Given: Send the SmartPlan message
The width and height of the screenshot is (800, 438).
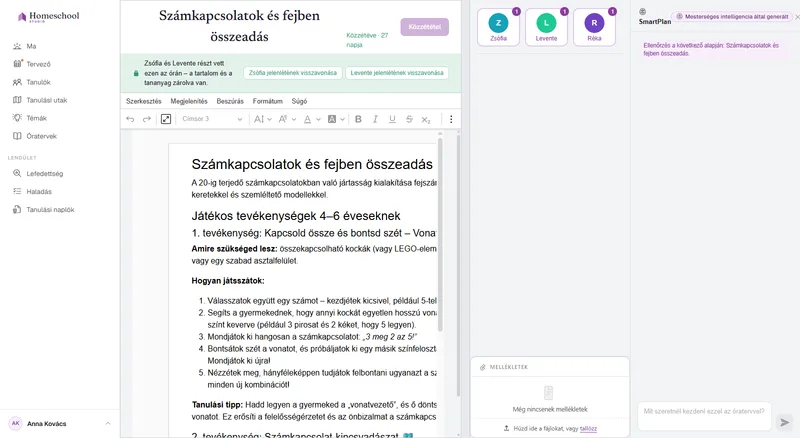Looking at the screenshot, I should coord(785,422).
